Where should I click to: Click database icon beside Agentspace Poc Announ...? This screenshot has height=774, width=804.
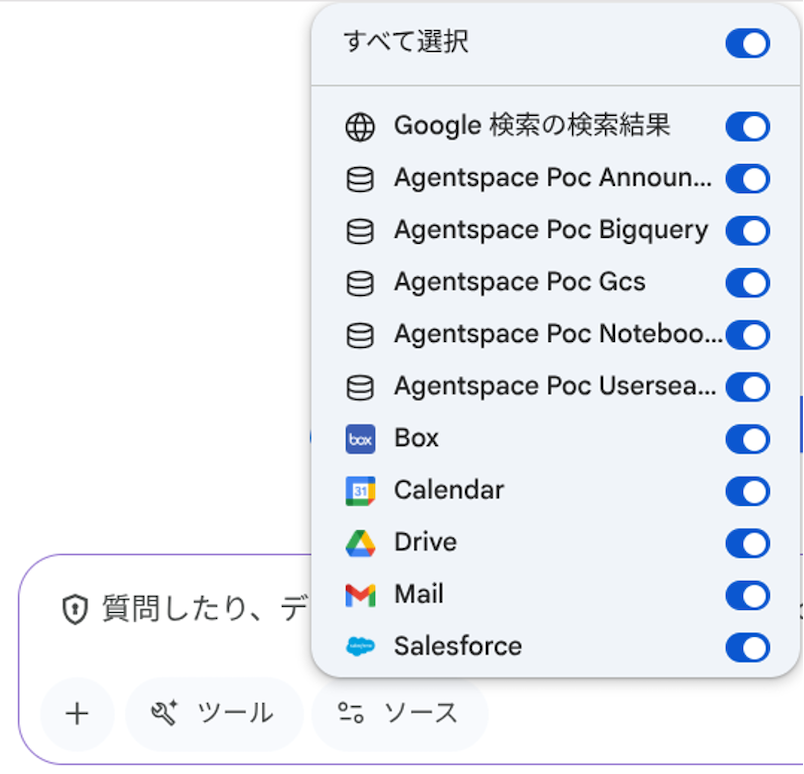[360, 179]
